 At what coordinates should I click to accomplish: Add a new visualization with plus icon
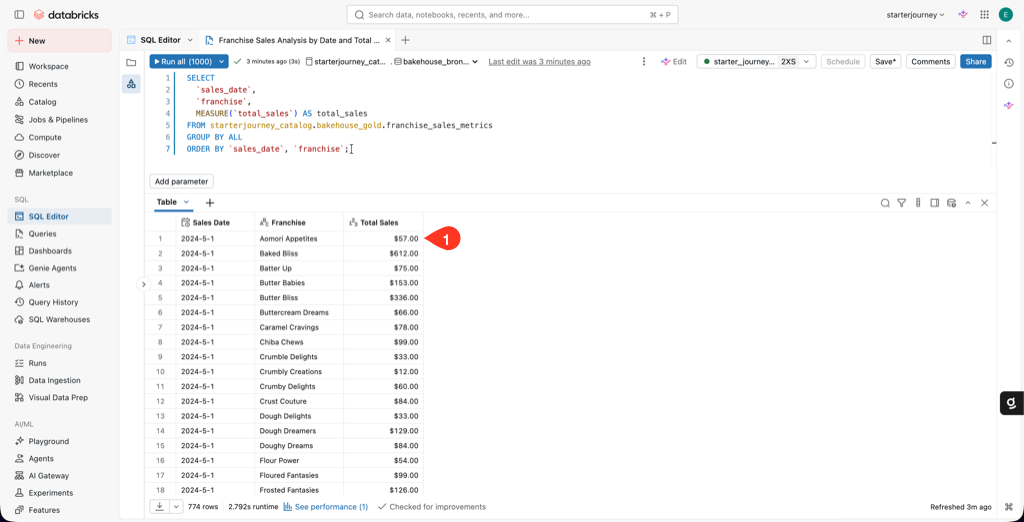pos(210,203)
